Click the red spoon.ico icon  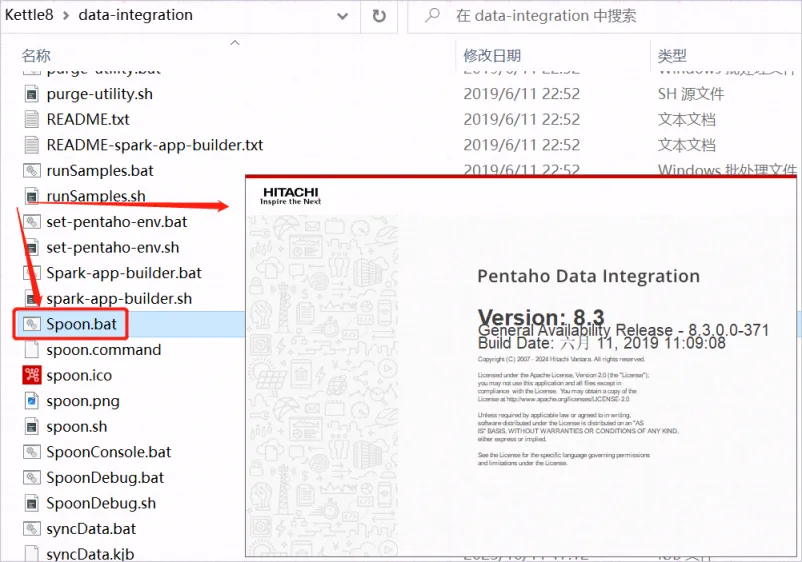coord(32,375)
